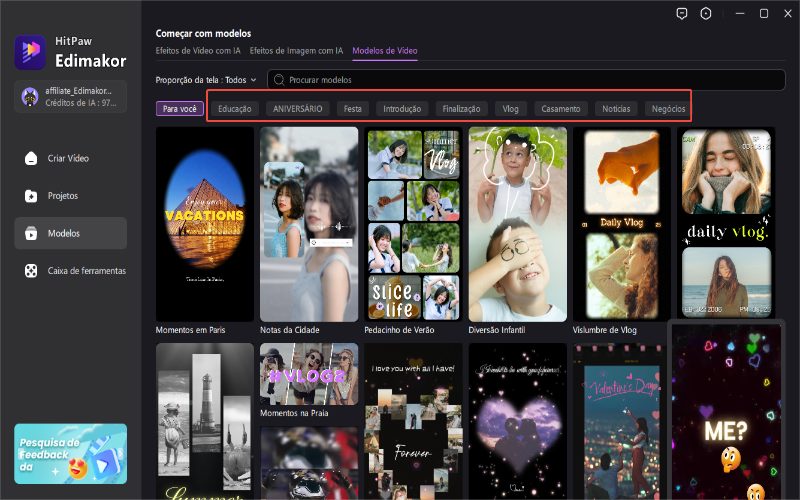
Task: Open the feedback message icon in title bar
Action: (680, 14)
